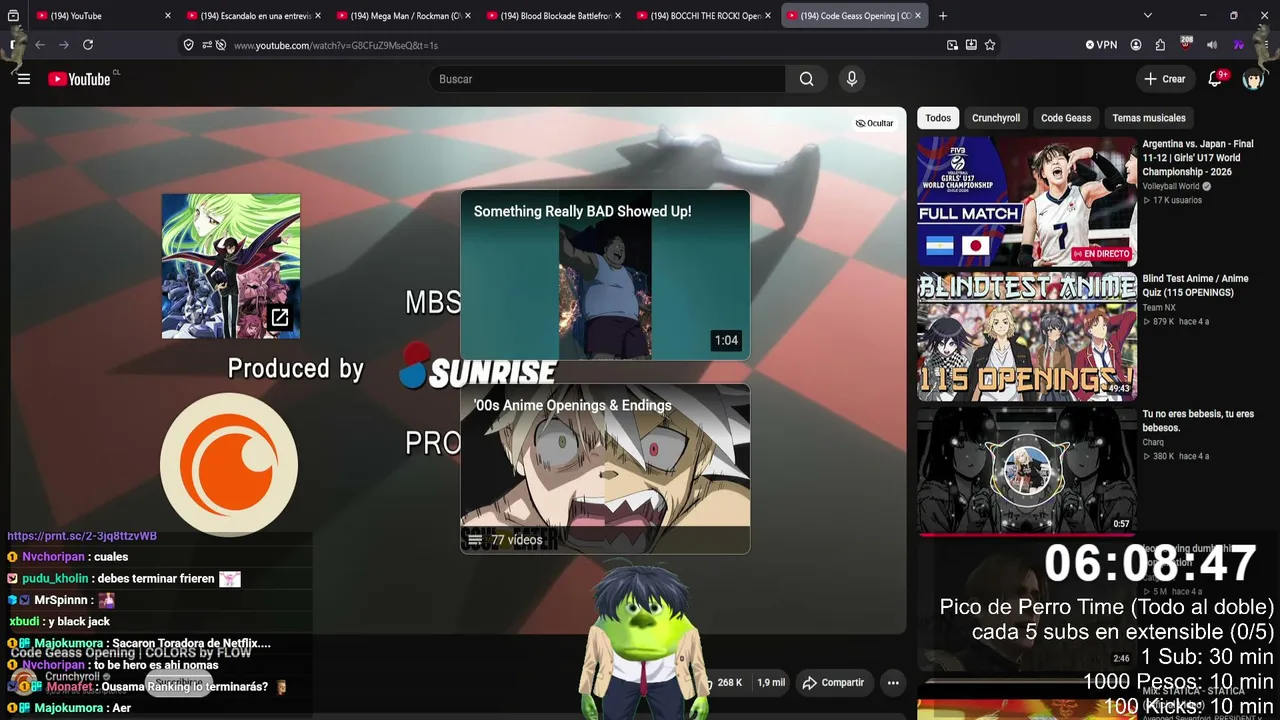Open more actions for the video

[x=893, y=683]
